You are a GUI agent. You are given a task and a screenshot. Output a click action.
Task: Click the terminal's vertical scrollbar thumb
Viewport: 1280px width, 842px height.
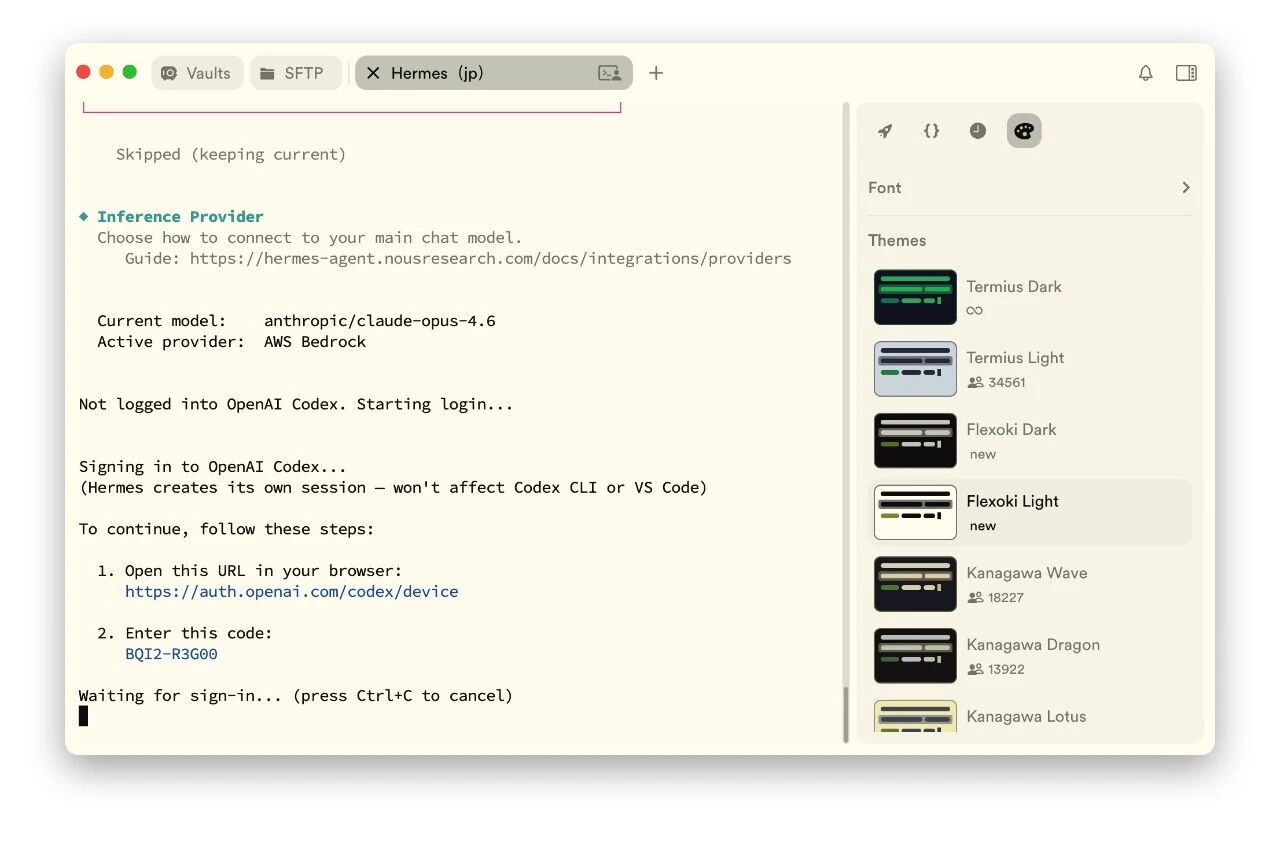(845, 714)
